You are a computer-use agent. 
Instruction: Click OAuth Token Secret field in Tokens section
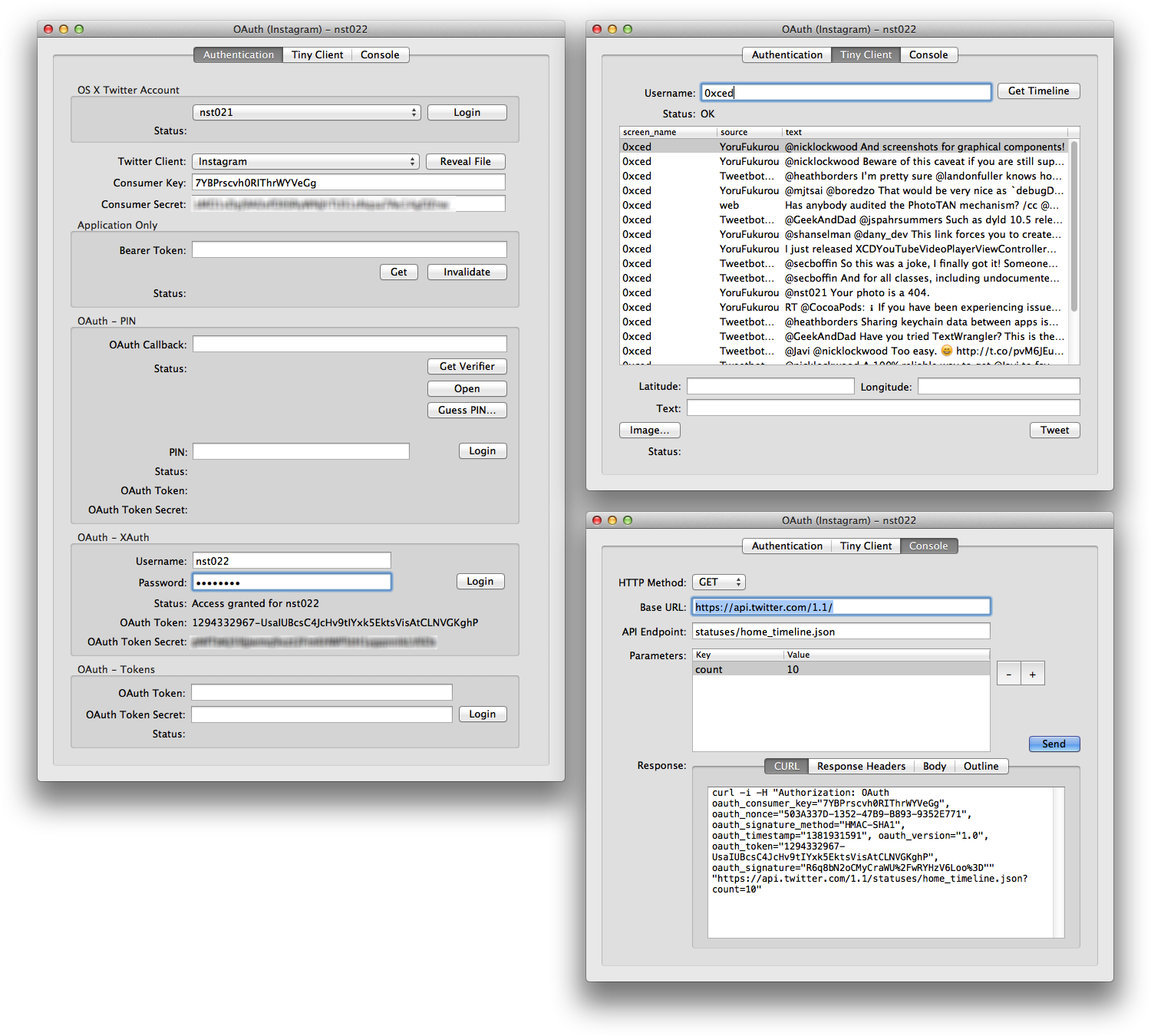322,714
